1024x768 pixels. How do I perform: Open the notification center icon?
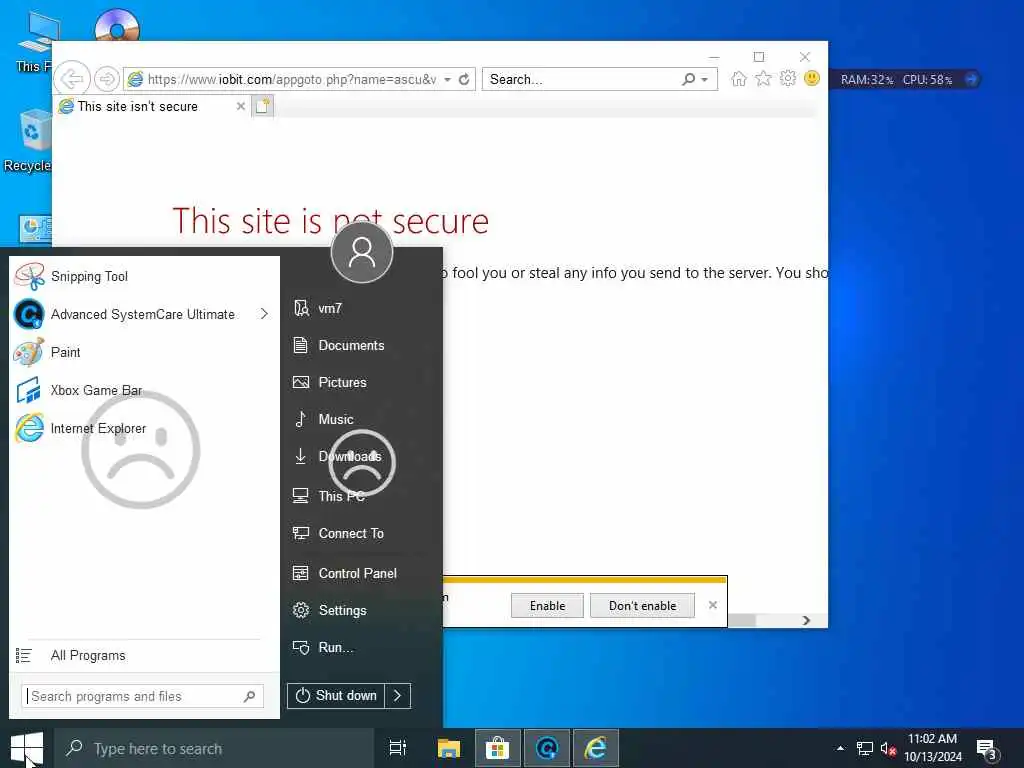pyautogui.click(x=987, y=749)
